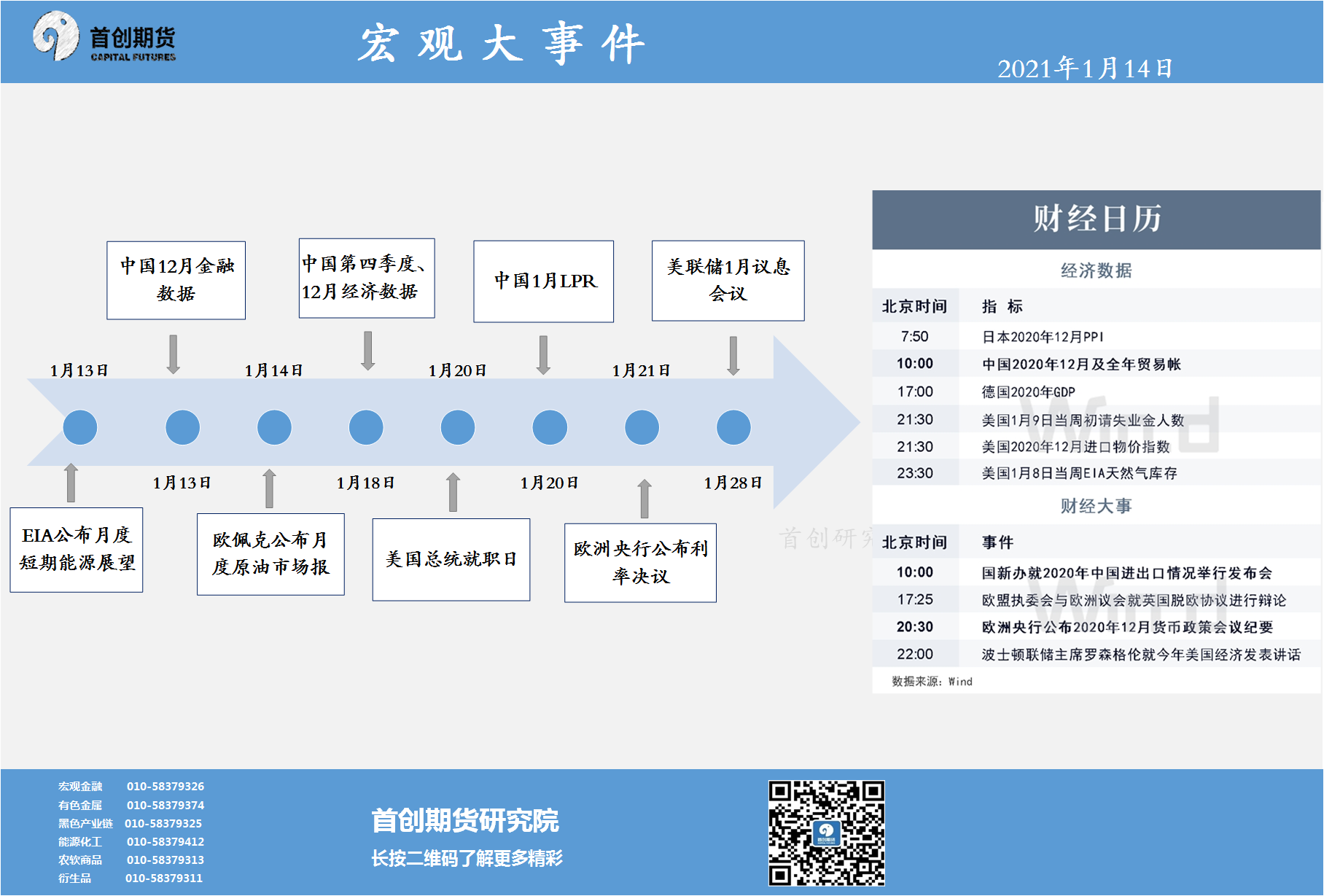This screenshot has height=896, width=1324.
Task: Click the 首创期货研究院 footer title
Action: pyautogui.click(x=465, y=821)
